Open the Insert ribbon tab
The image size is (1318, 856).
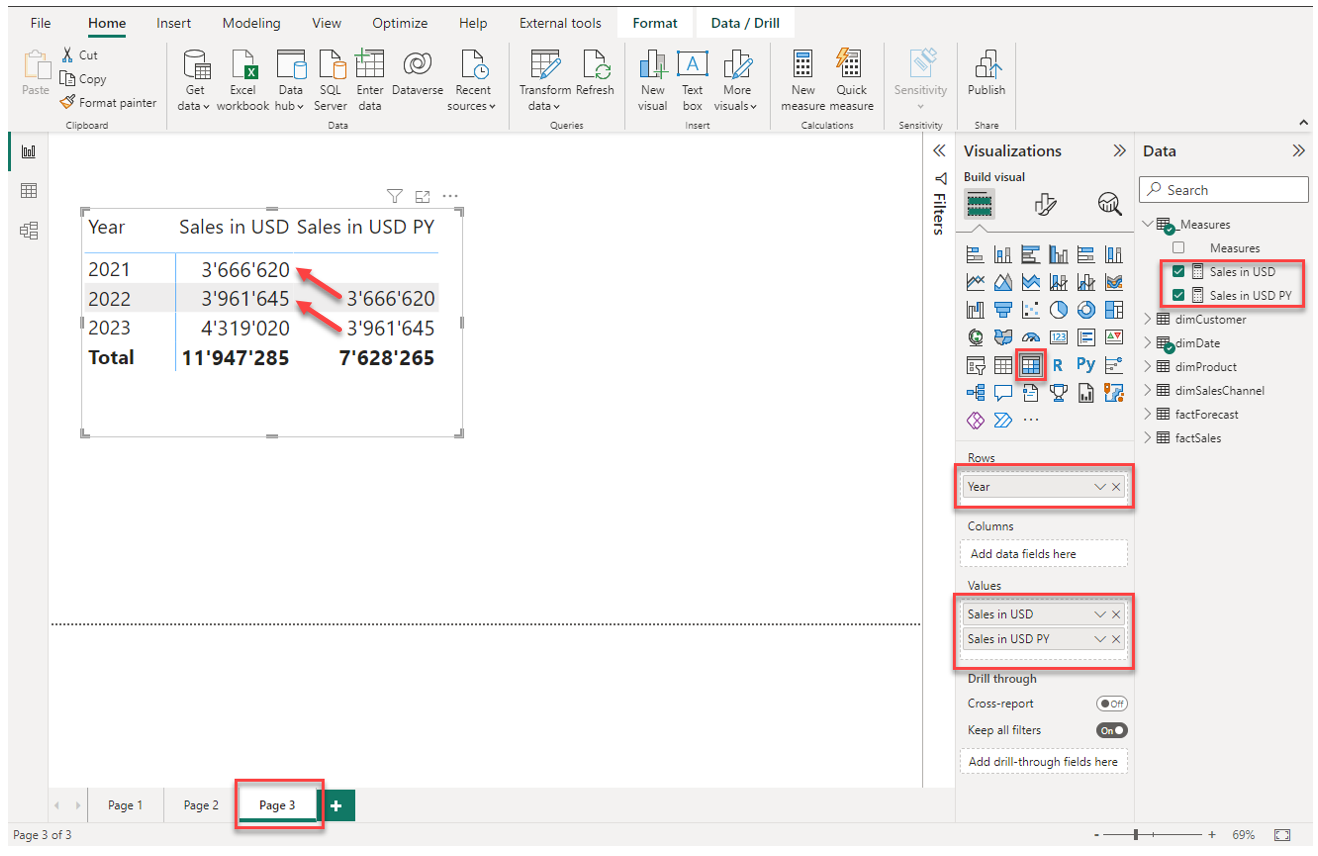click(174, 23)
